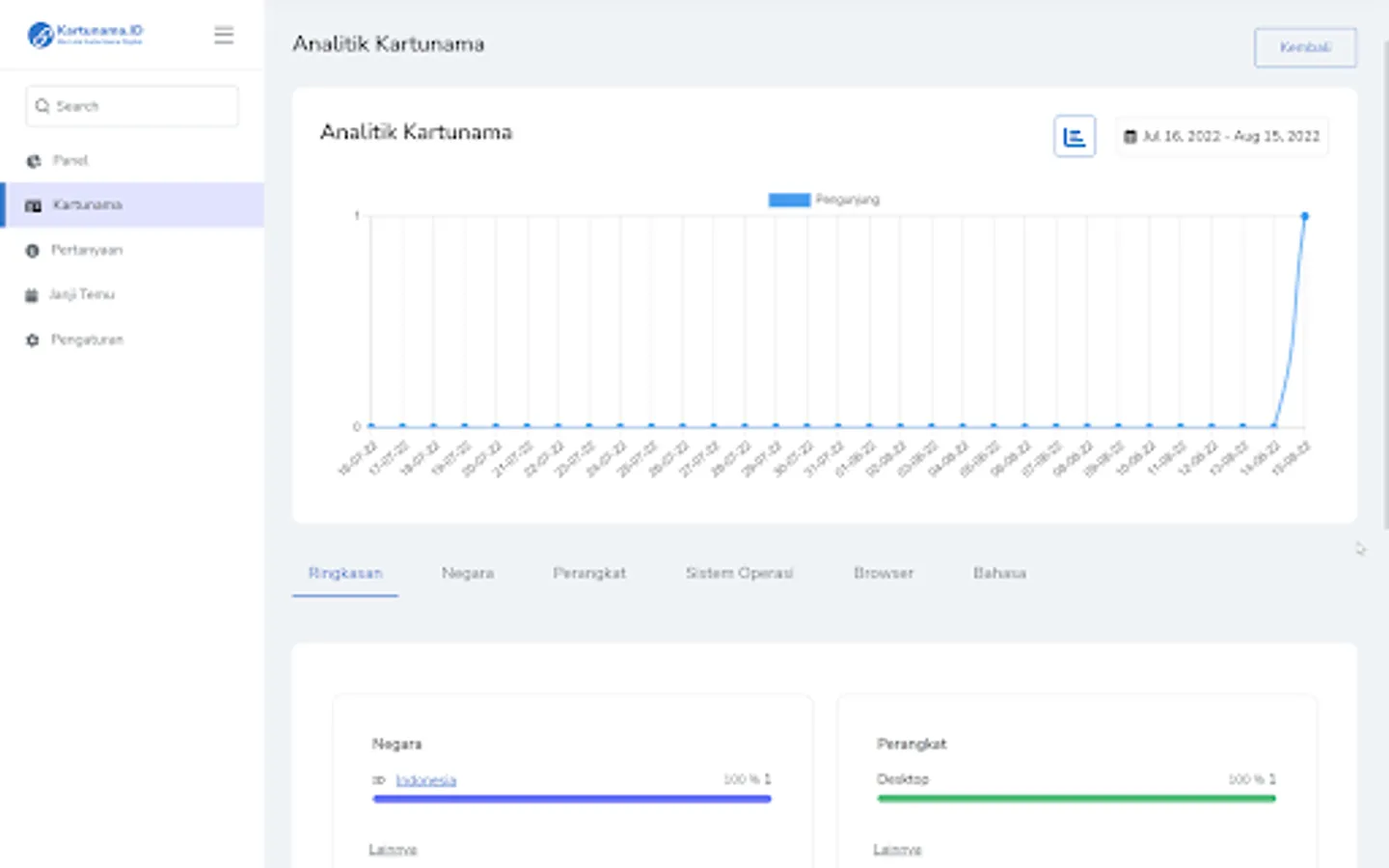Click the Pengaturan gear icon
This screenshot has height=868, width=1389.
click(33, 340)
